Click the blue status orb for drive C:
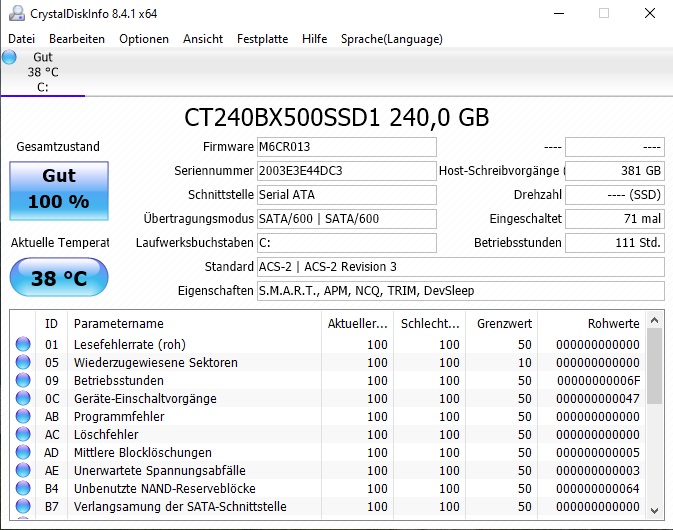This screenshot has width=673, height=530. point(9,57)
